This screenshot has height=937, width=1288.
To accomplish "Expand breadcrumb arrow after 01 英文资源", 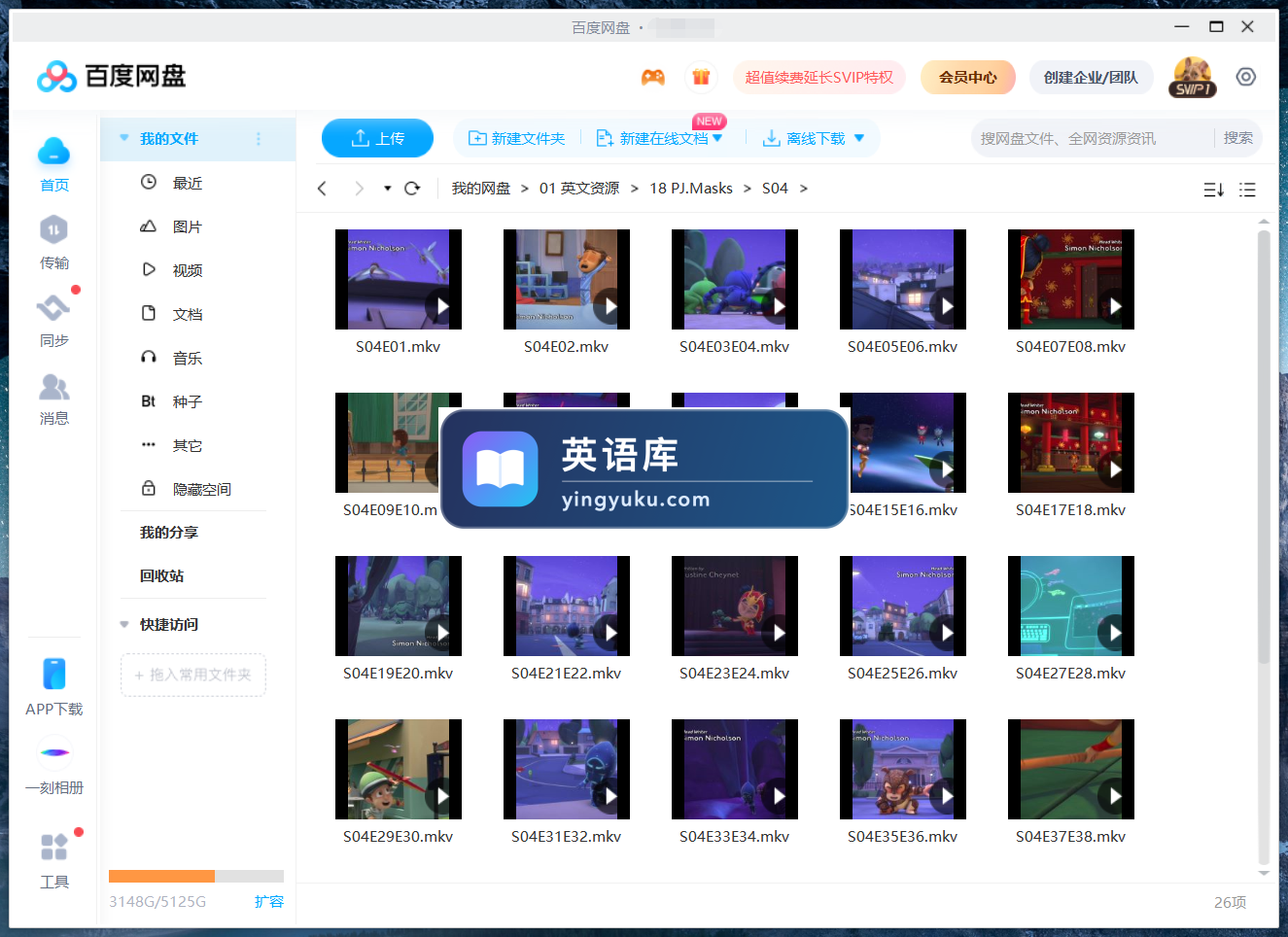I will (x=635, y=189).
